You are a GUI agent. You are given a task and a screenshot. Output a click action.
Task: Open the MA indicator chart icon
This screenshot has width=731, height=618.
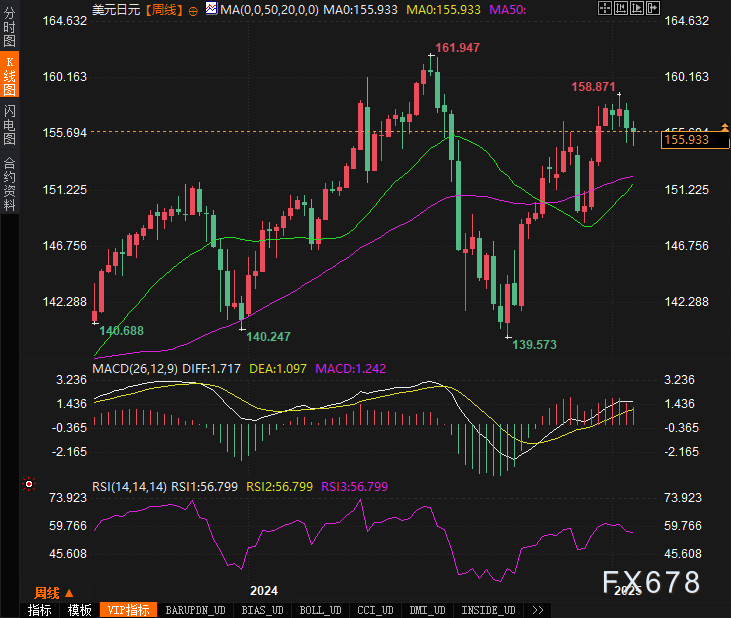pos(211,8)
